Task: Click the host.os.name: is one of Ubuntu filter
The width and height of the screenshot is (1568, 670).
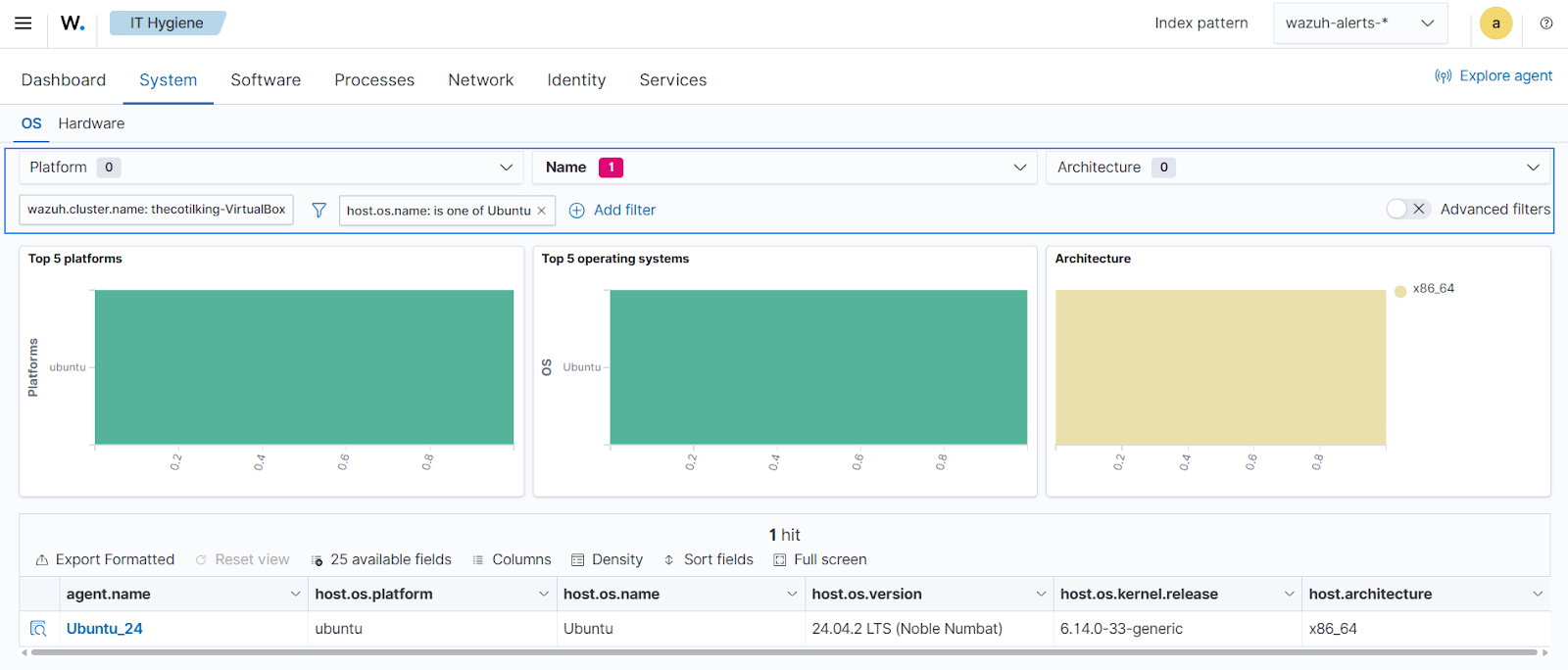Action: (x=438, y=211)
